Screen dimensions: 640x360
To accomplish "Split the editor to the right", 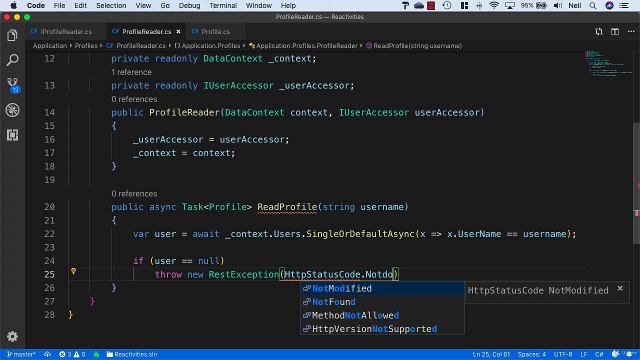I will (x=615, y=31).
